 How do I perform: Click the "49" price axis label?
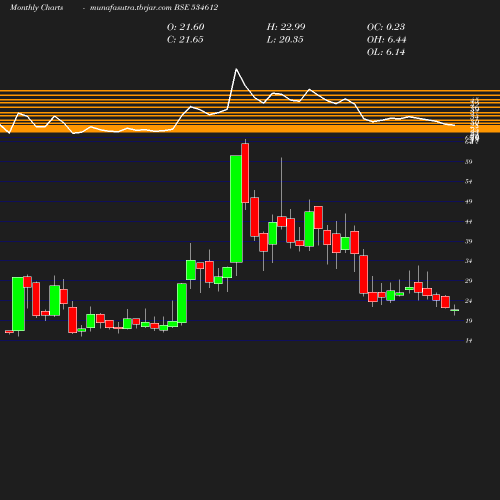pos(469,202)
